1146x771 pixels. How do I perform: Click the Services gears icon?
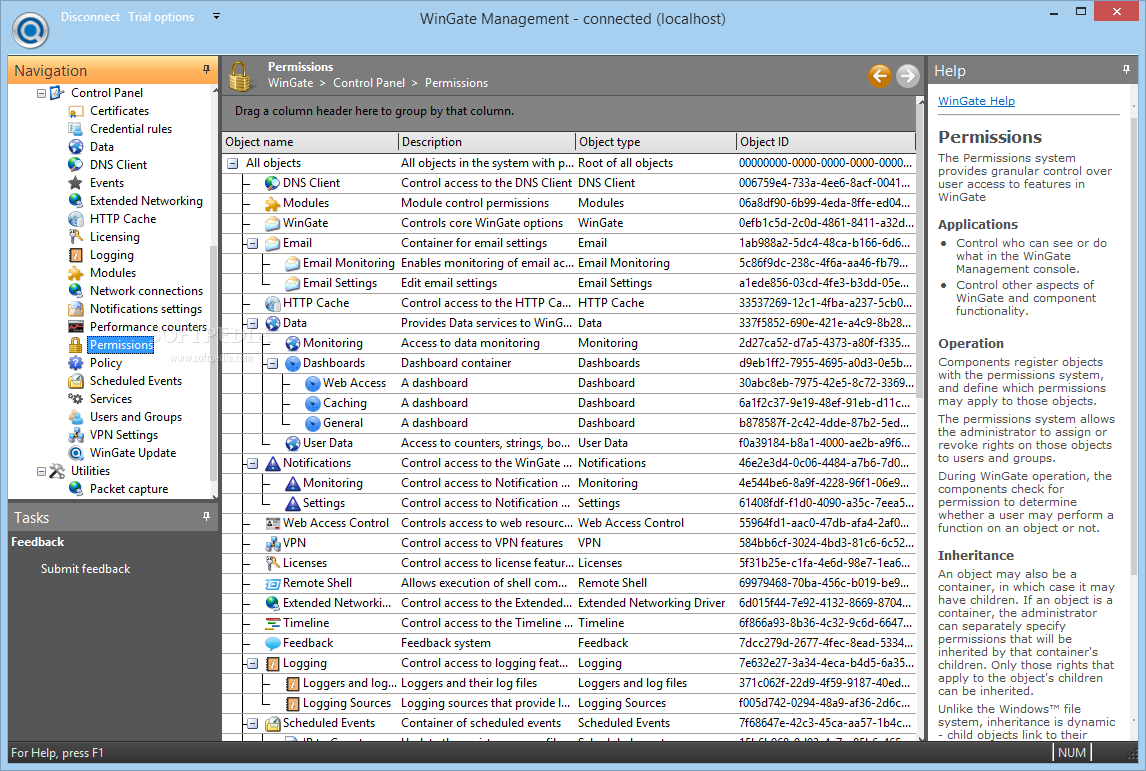pos(75,399)
